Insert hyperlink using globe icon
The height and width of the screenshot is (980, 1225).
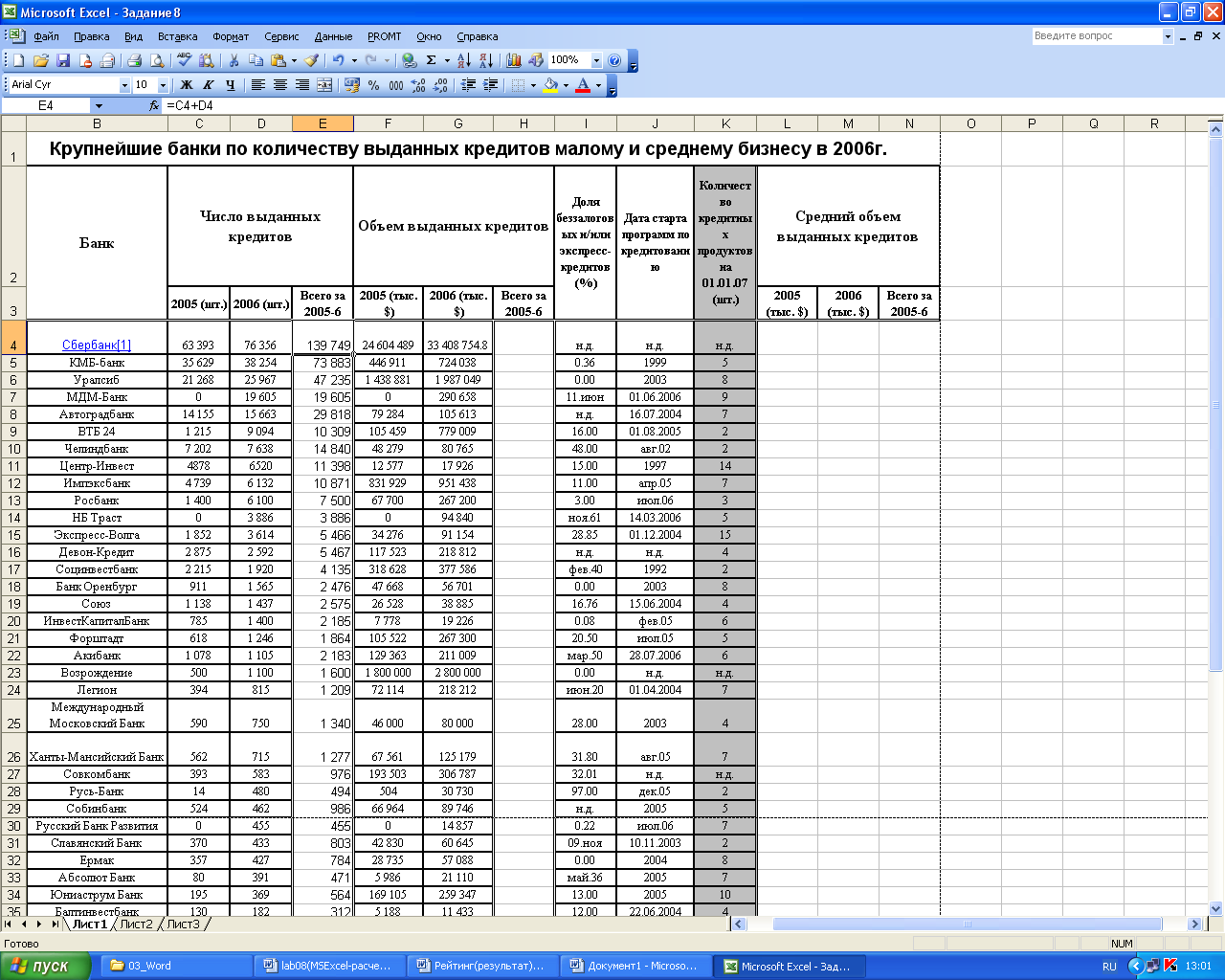point(410,60)
